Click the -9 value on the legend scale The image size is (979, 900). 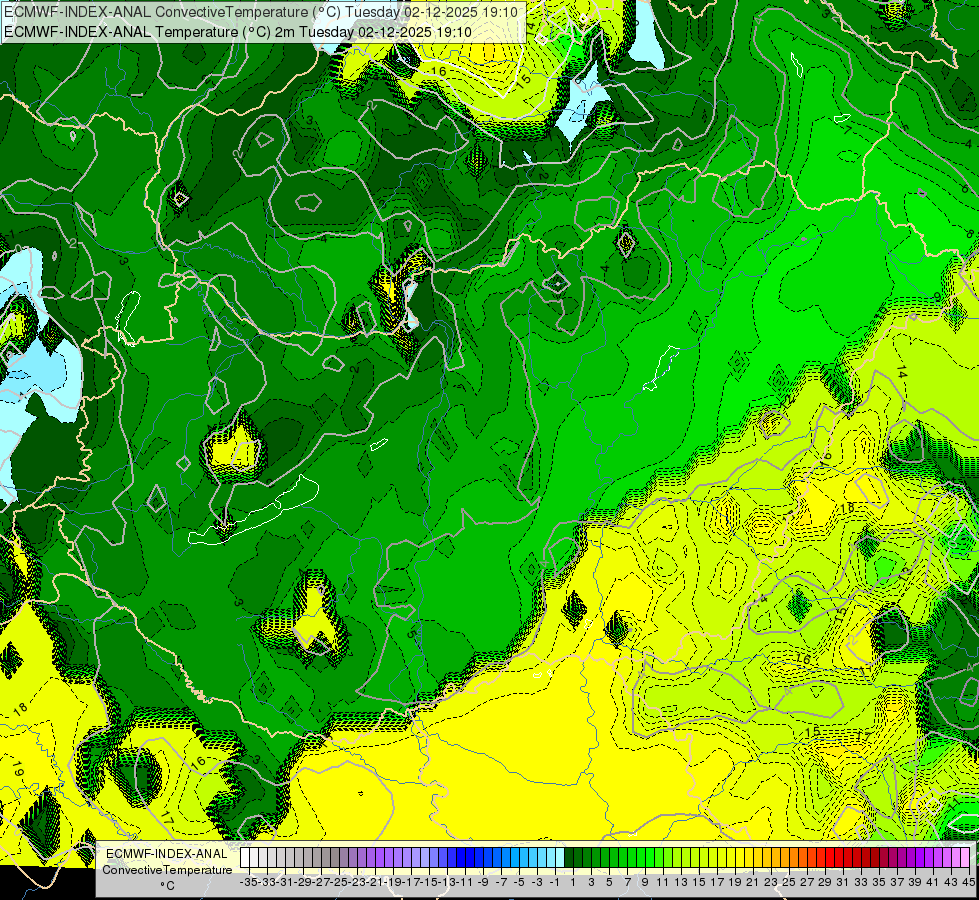pyautogui.click(x=483, y=882)
